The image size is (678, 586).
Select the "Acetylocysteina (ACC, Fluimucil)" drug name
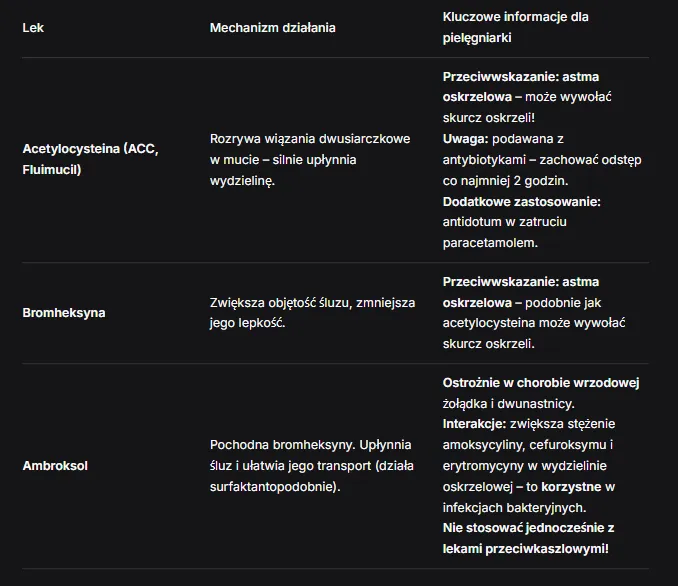[x=90, y=159]
